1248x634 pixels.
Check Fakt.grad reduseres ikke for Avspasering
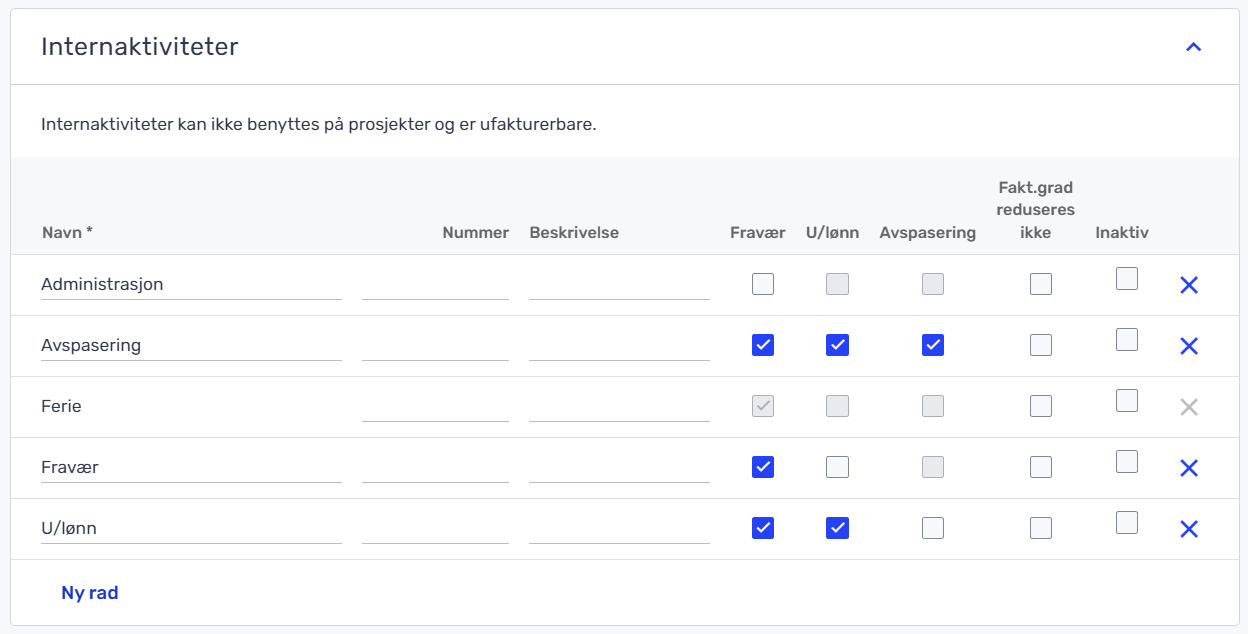click(x=1041, y=345)
